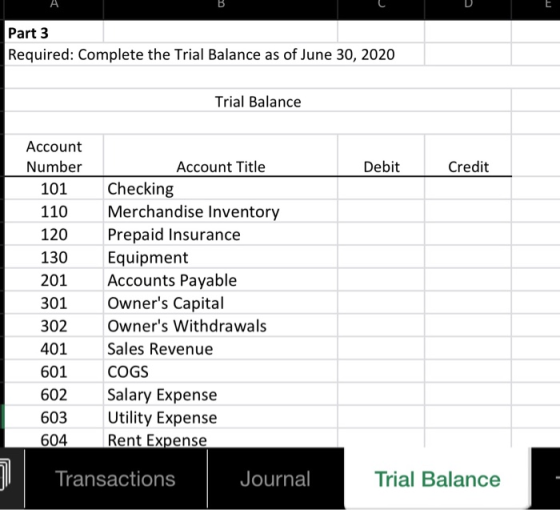Click the Credit cell for Checking
Viewport: 560px width, 510px height.
[468, 189]
